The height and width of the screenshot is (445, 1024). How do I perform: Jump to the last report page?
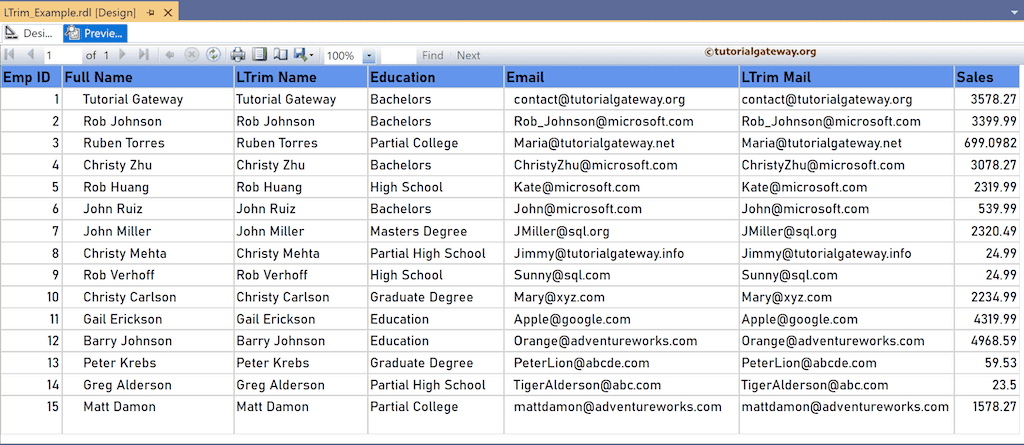(x=143, y=55)
